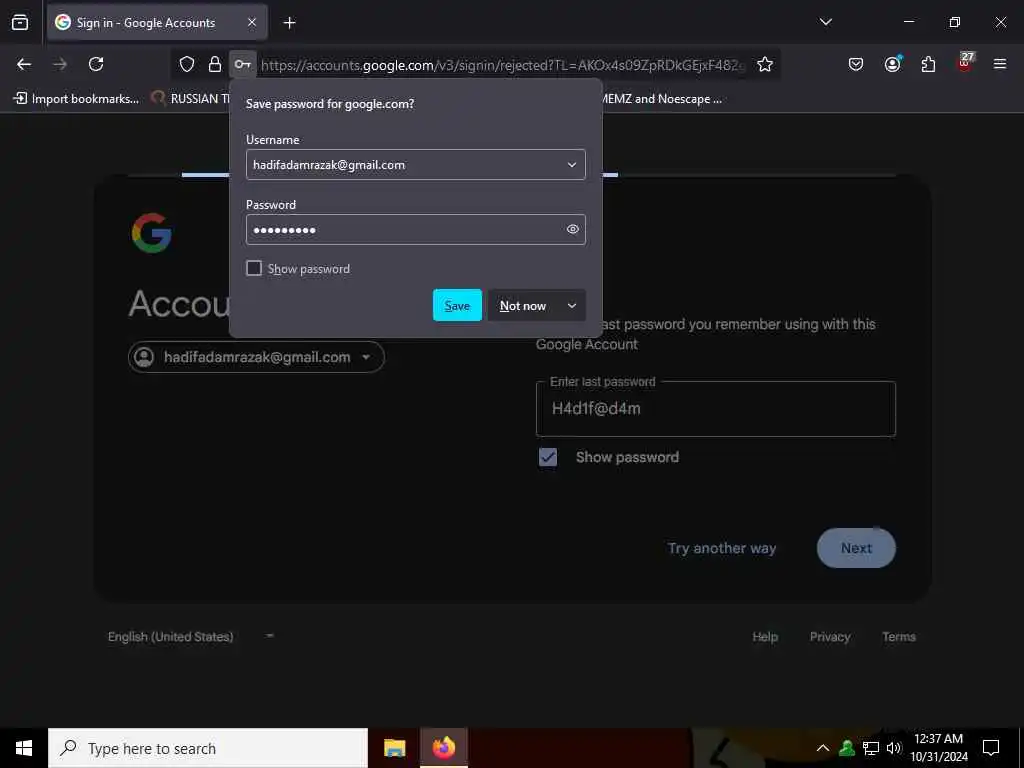The height and width of the screenshot is (768, 1024).
Task: Click the Username field in save password popup
Action: click(415, 165)
